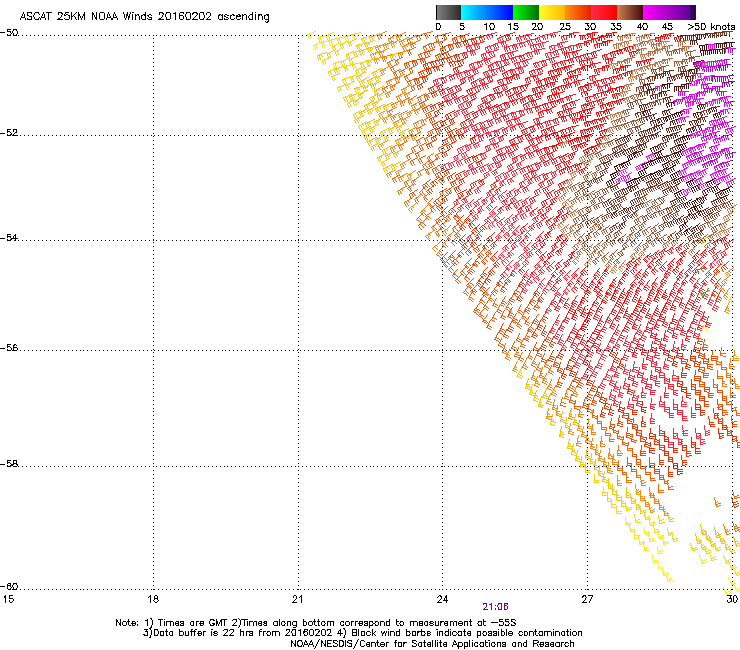Click the brown 35-40 knots legend segment
The height and width of the screenshot is (650, 740).
click(630, 12)
